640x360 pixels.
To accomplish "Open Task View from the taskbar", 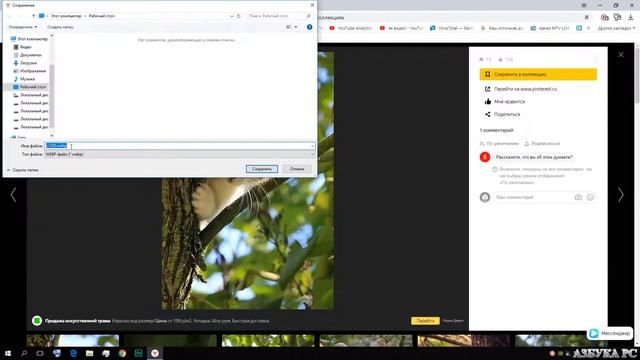I will pyautogui.click(x=40, y=353).
